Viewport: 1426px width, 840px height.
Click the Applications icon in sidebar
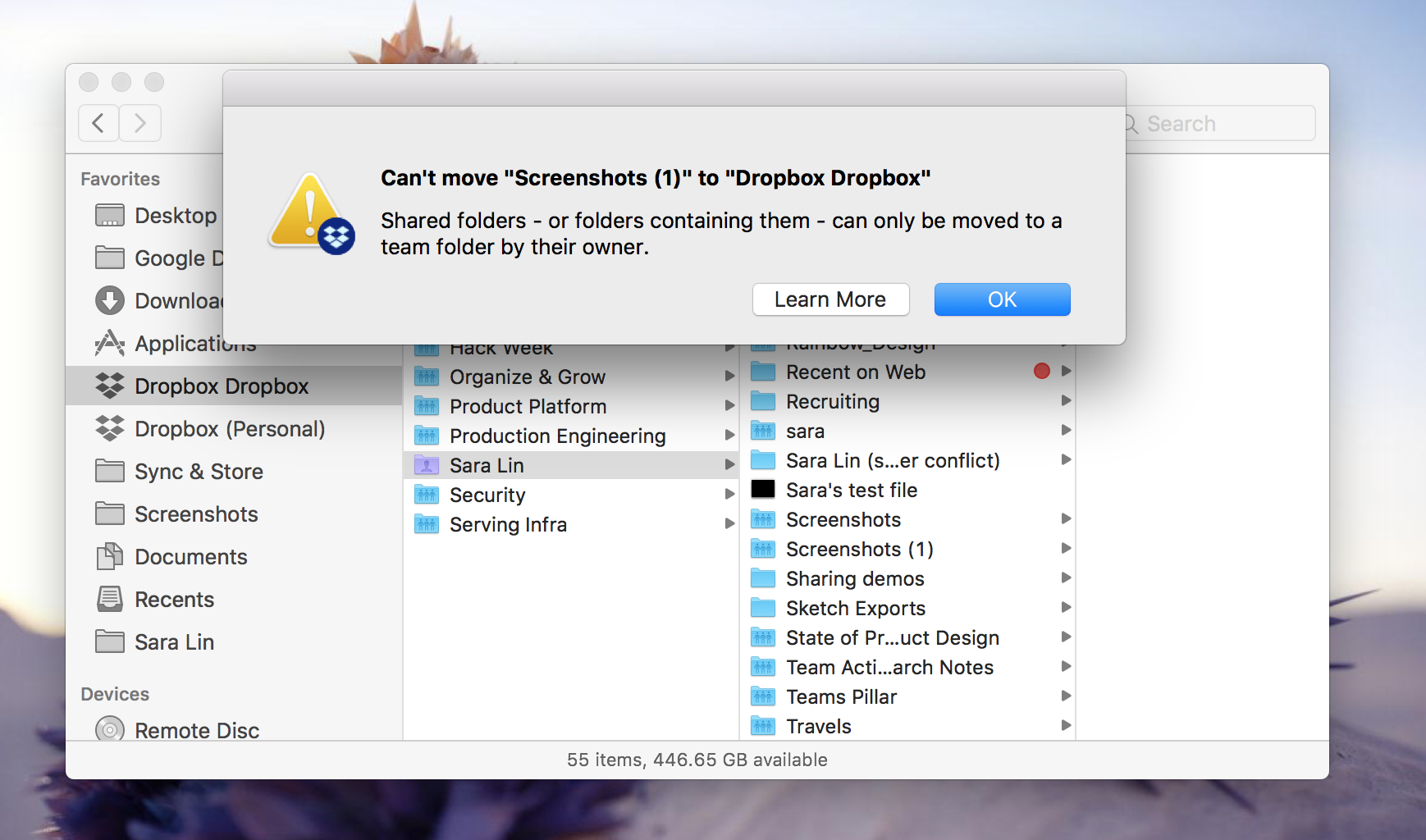coord(110,343)
